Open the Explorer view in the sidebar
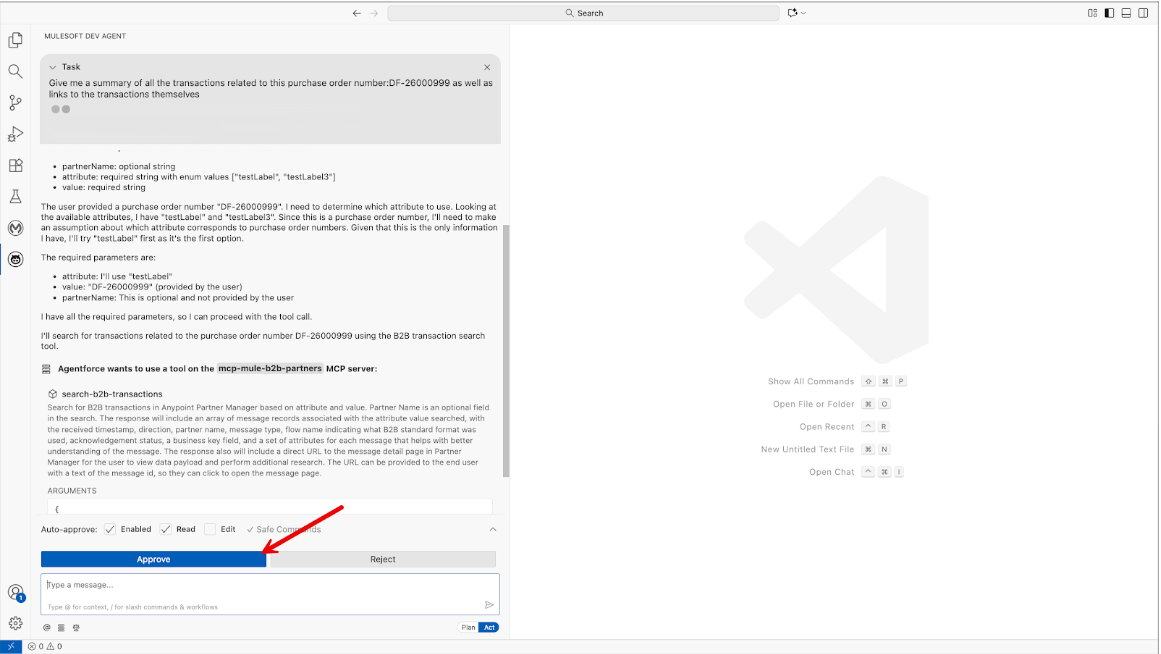The width and height of the screenshot is (1161, 654). [15, 40]
